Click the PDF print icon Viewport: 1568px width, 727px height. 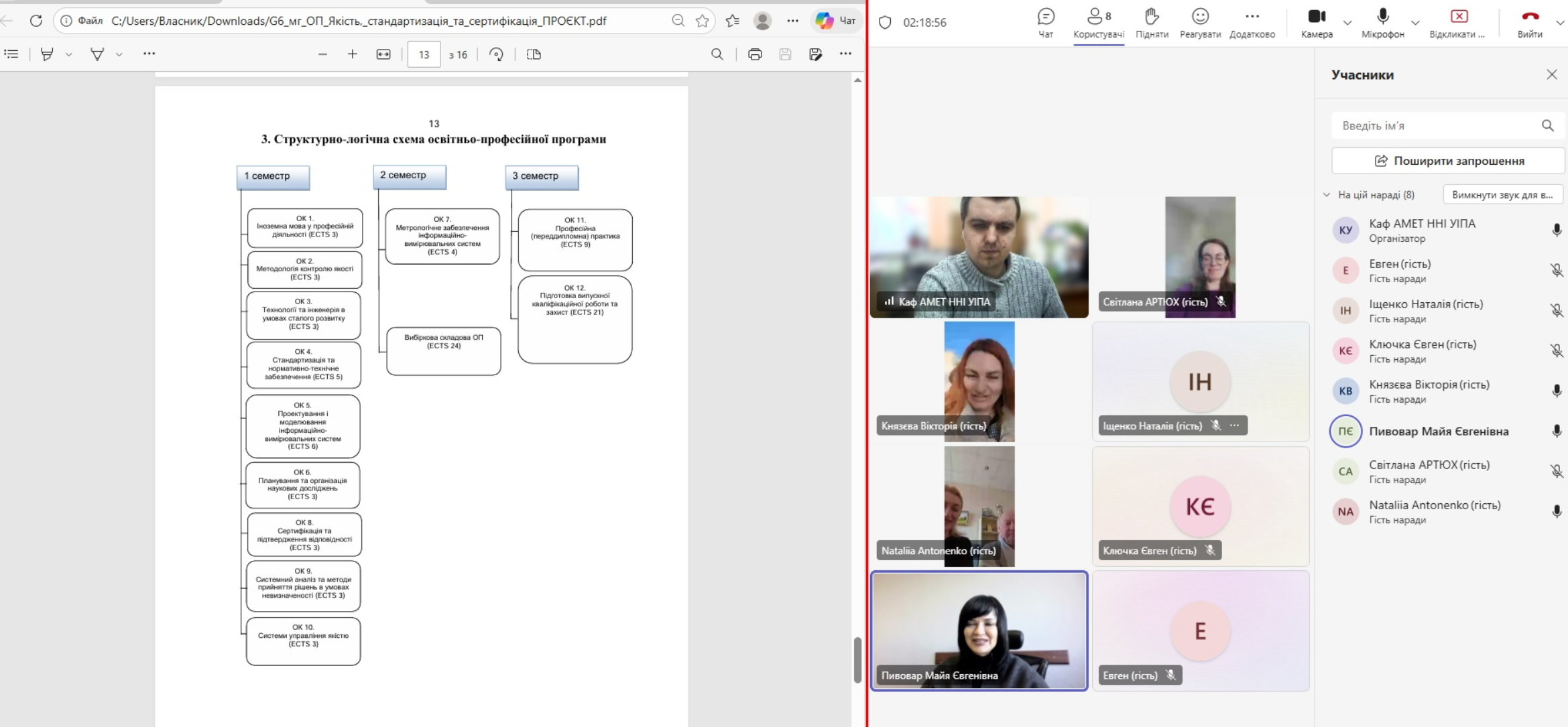tap(755, 54)
